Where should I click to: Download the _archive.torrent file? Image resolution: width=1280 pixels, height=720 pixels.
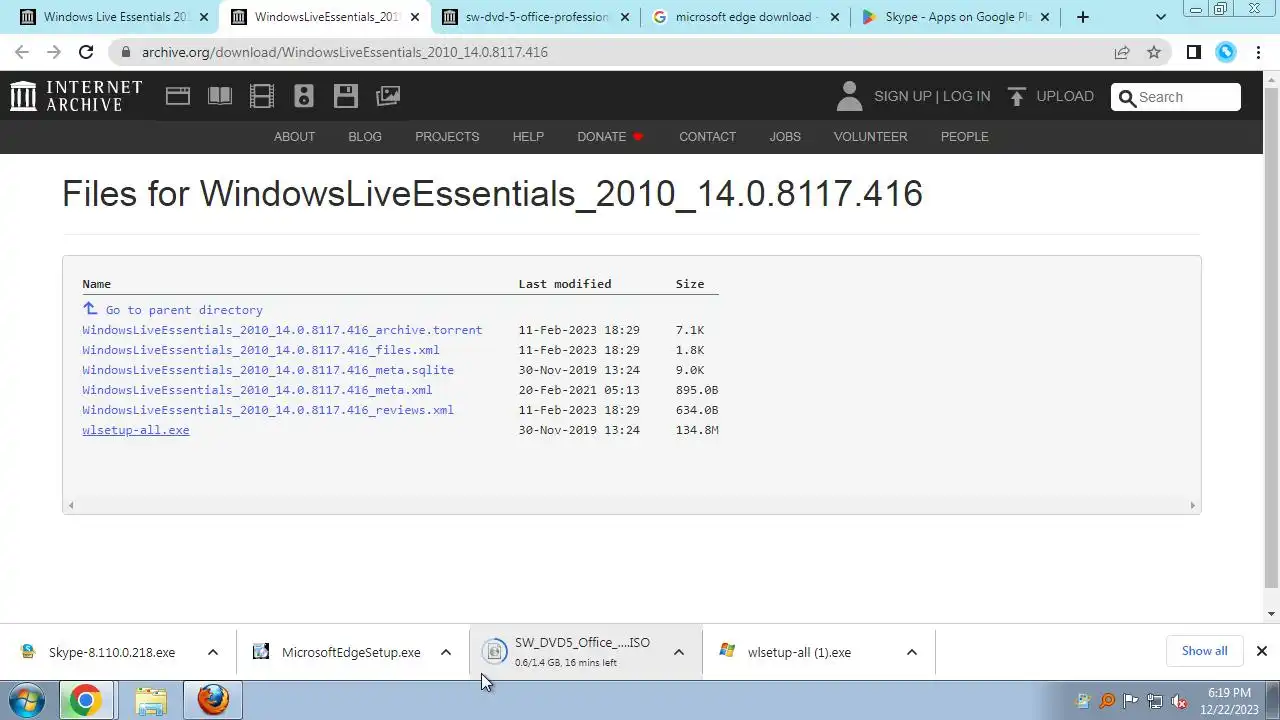(x=282, y=330)
